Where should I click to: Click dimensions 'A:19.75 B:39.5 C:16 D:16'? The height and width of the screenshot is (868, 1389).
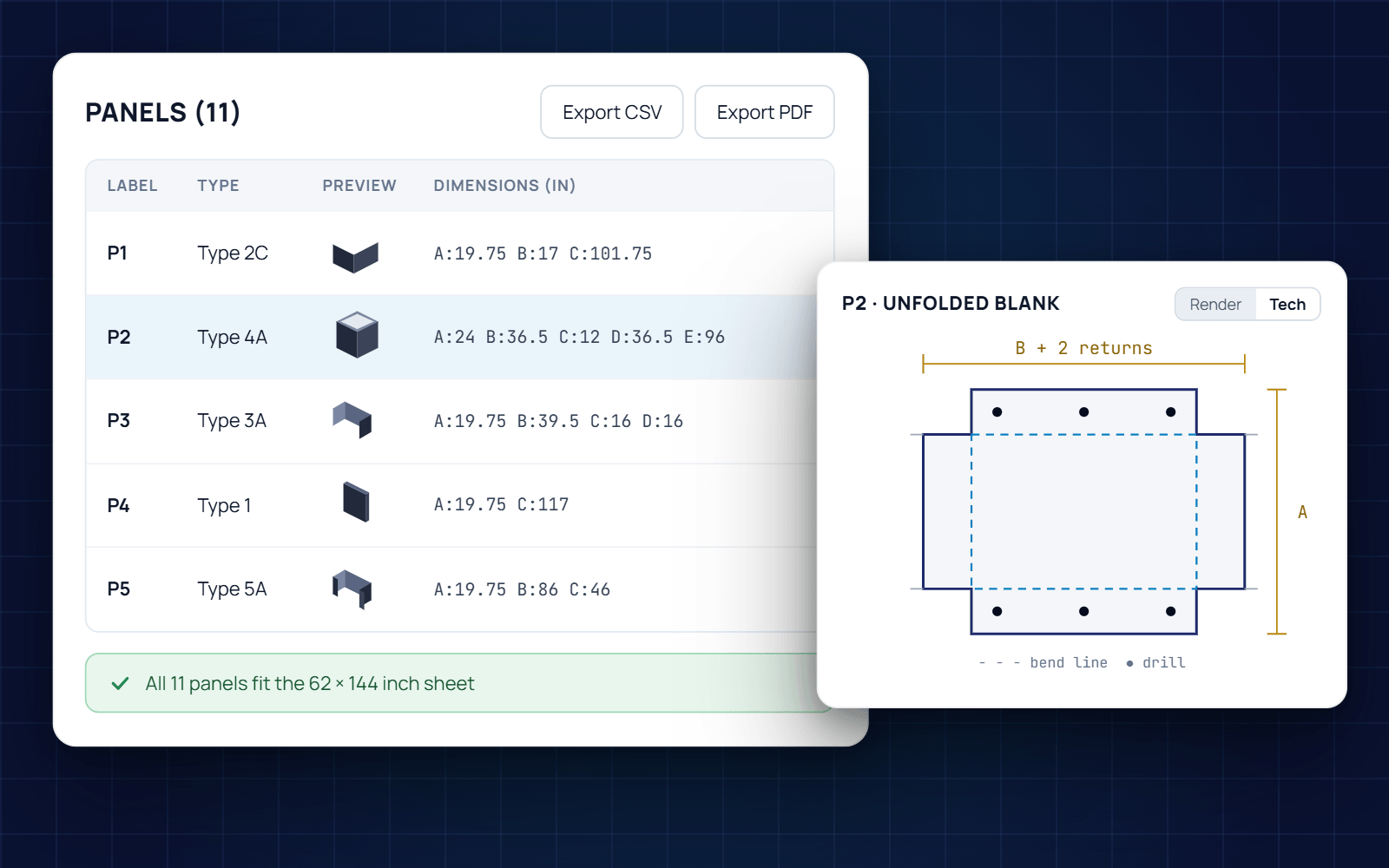tap(558, 421)
